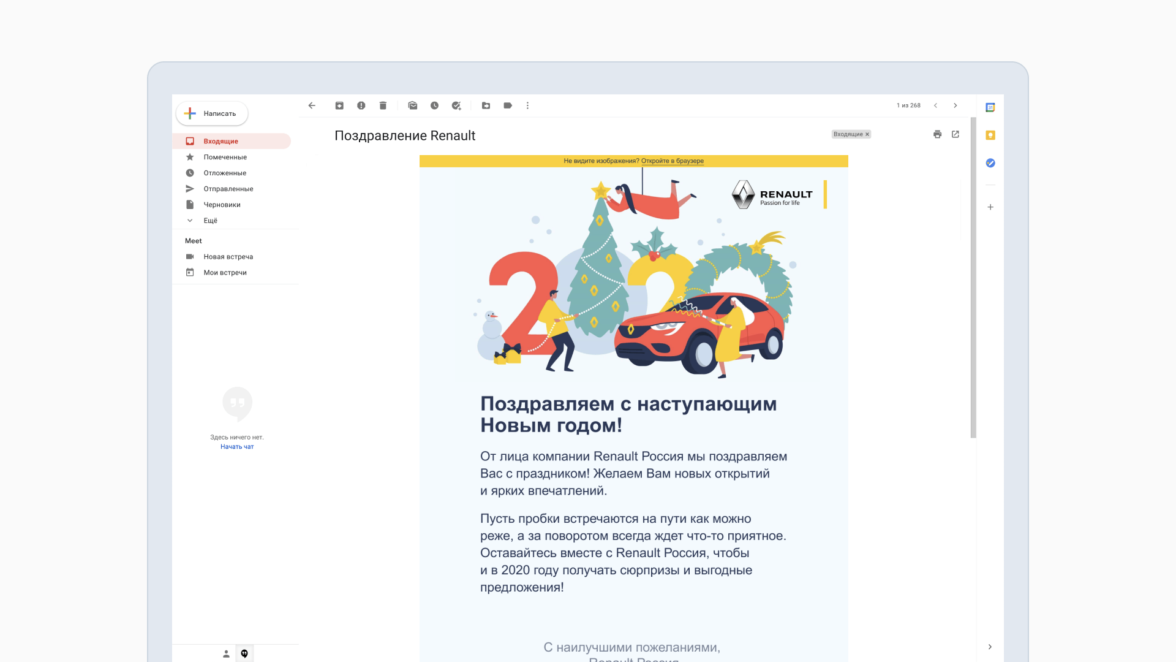Expand the Ещё section in sidebar
1176x662 pixels.
tap(210, 220)
